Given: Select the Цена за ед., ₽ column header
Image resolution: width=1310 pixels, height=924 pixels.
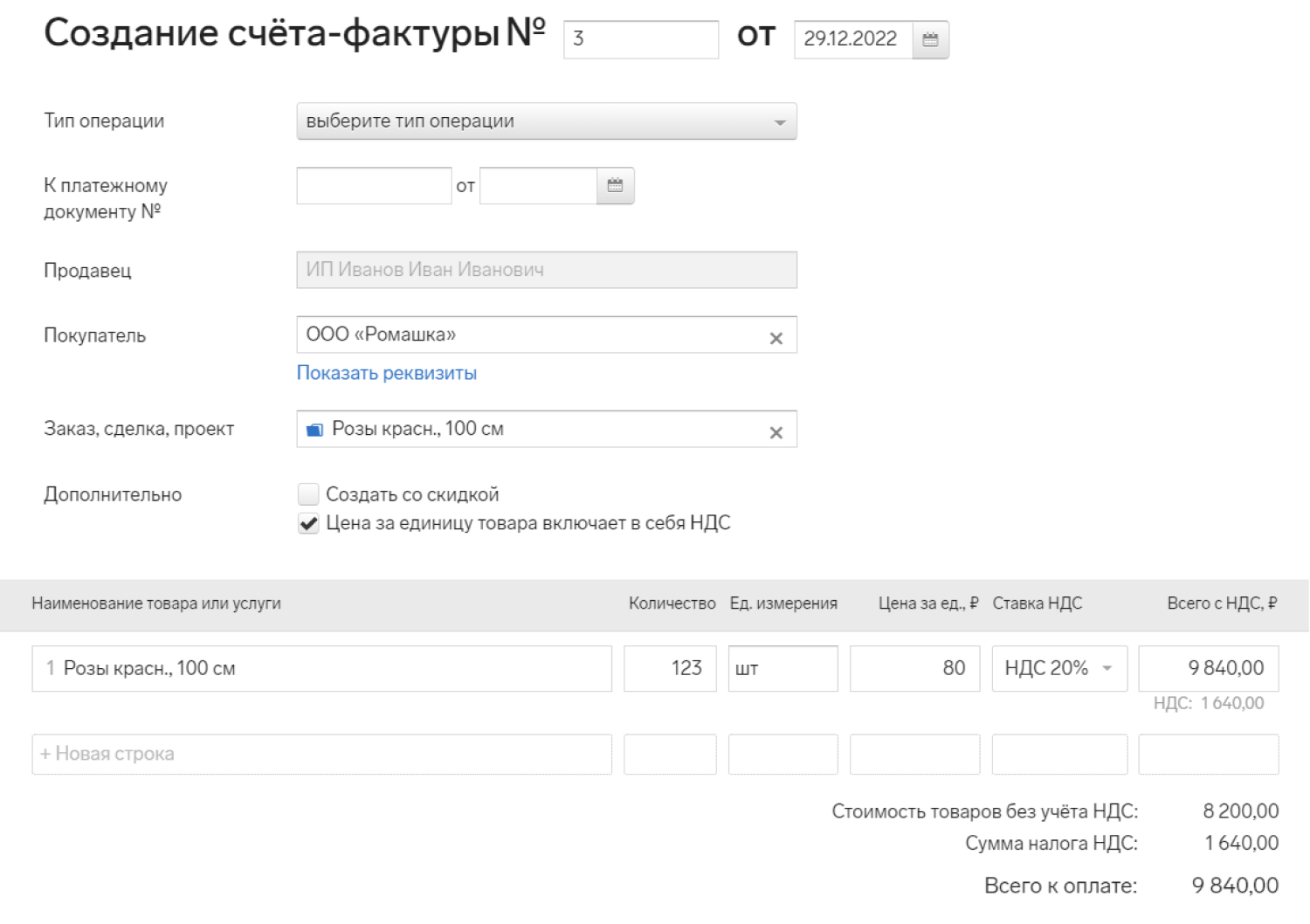Looking at the screenshot, I should (x=928, y=603).
